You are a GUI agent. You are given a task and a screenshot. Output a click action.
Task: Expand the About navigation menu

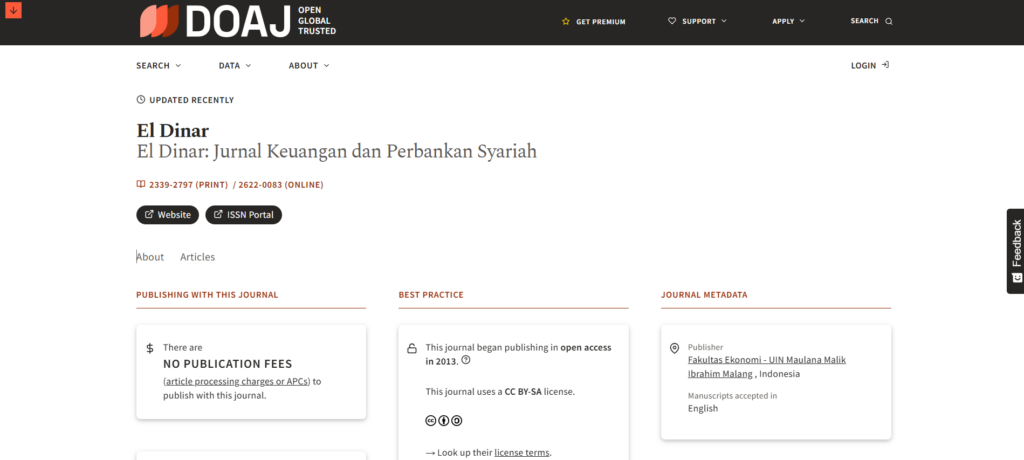[308, 65]
